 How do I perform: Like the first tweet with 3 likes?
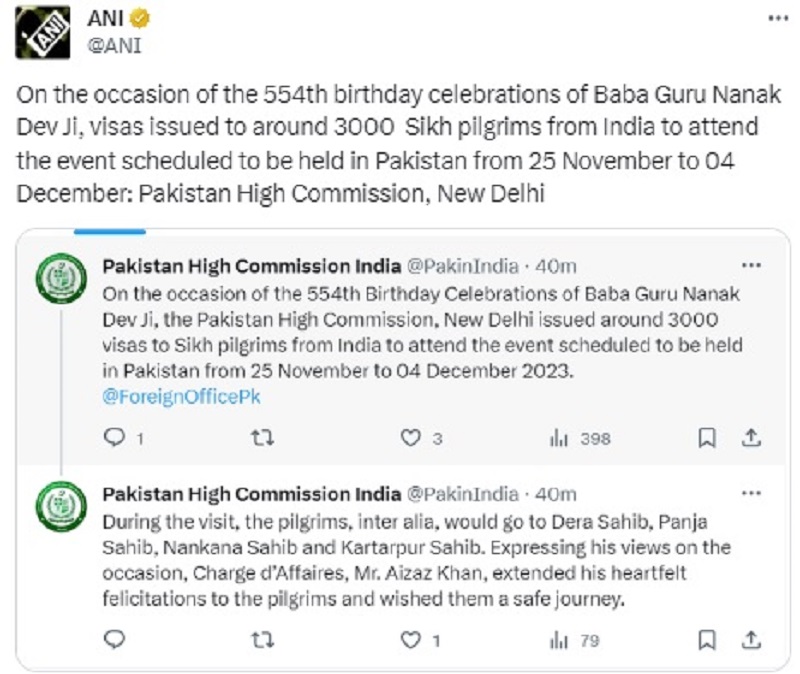pos(411,438)
